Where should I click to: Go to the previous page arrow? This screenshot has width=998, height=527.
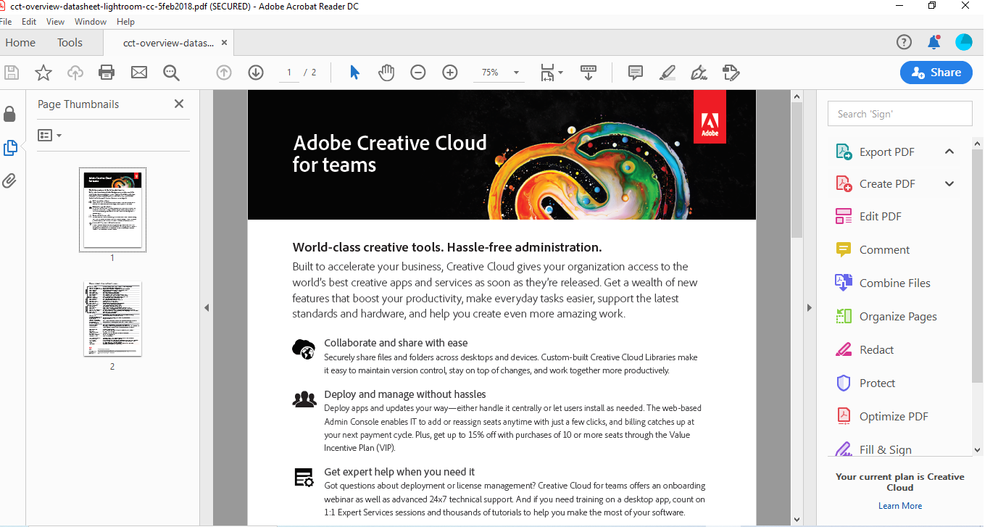tap(223, 73)
